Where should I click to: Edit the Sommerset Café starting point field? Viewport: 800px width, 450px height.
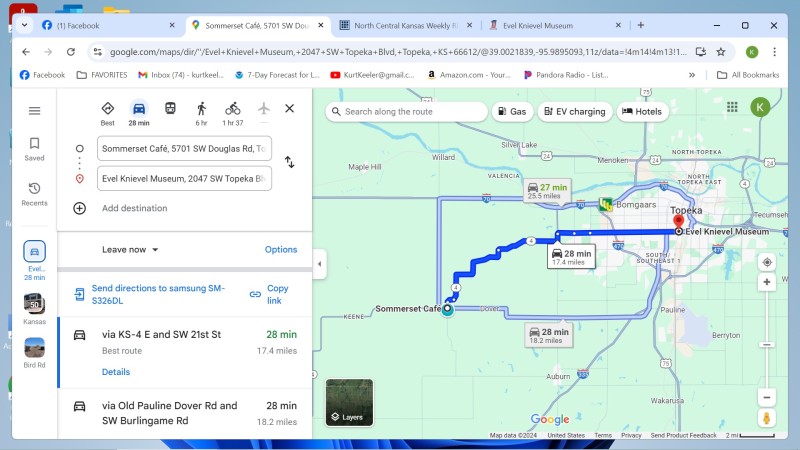184,148
